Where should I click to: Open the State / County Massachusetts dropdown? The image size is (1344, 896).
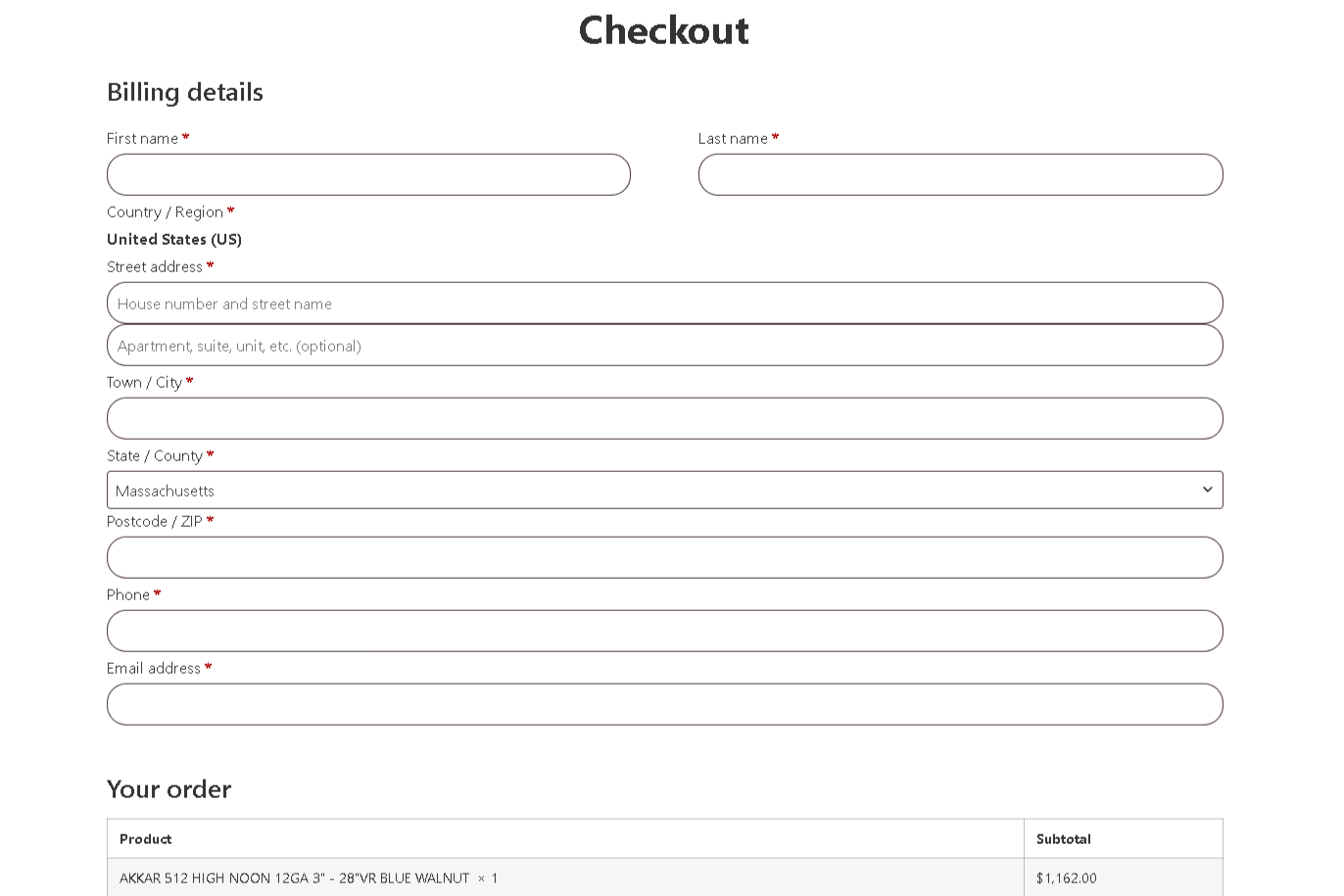click(664, 491)
